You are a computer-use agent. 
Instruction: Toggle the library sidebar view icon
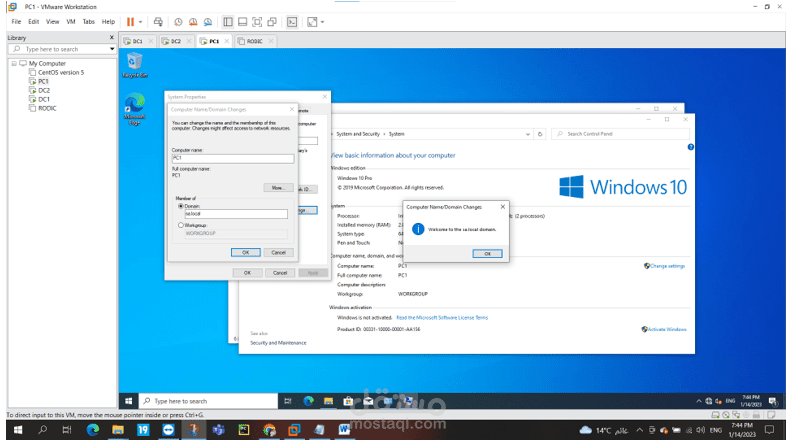228,22
